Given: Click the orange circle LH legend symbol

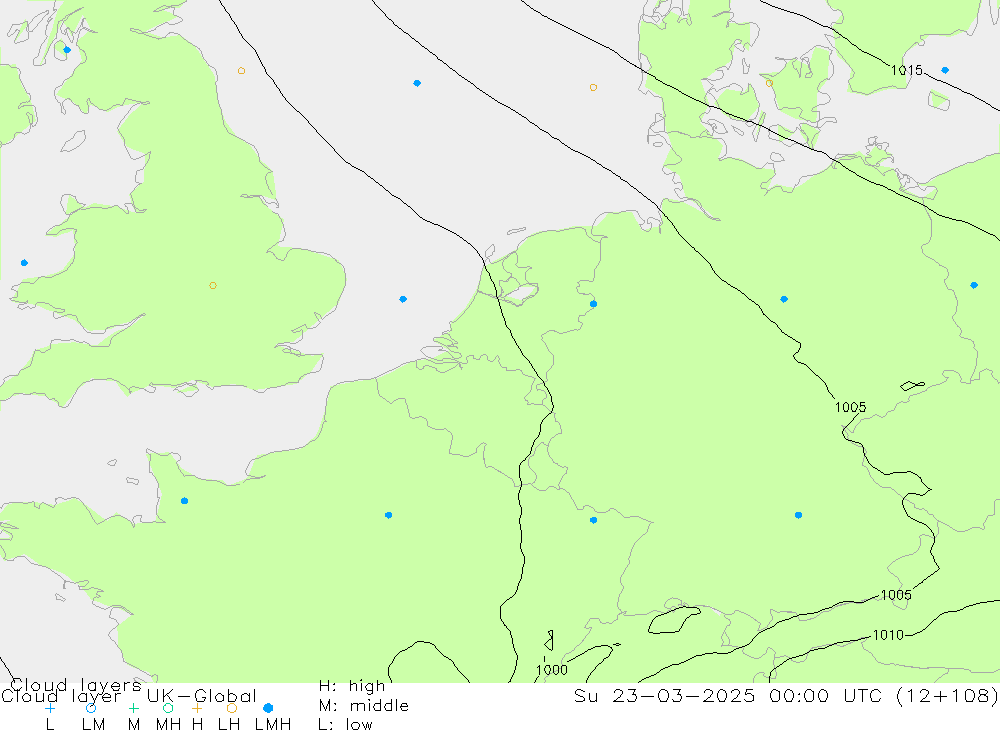Looking at the screenshot, I should coord(232,708).
